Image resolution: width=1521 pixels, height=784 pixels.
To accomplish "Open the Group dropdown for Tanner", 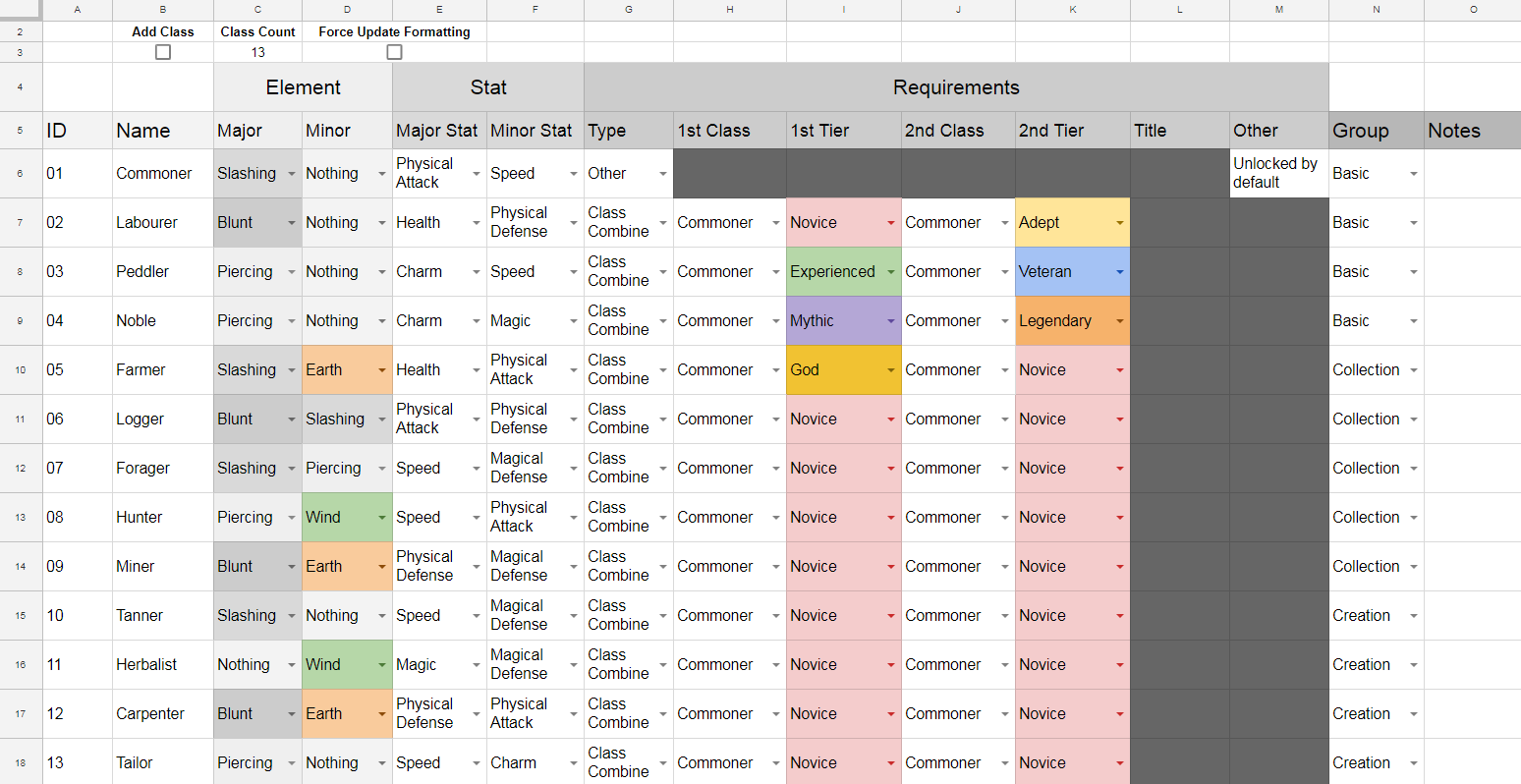I will pyautogui.click(x=1414, y=616).
